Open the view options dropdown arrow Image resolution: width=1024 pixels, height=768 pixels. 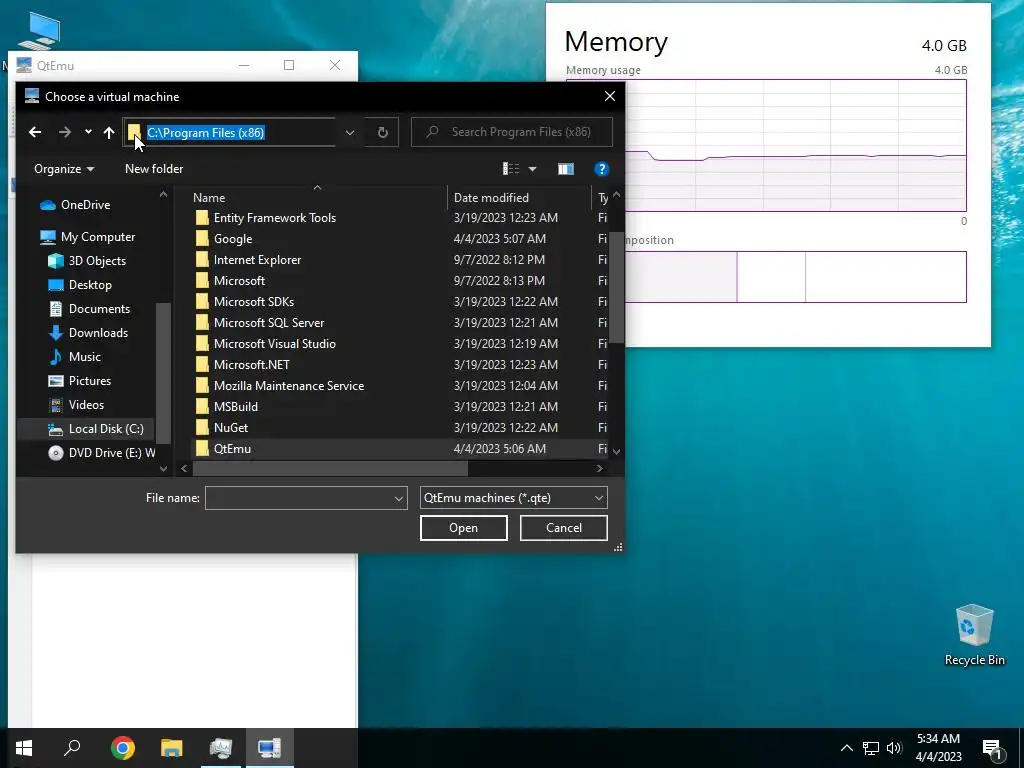(x=533, y=169)
